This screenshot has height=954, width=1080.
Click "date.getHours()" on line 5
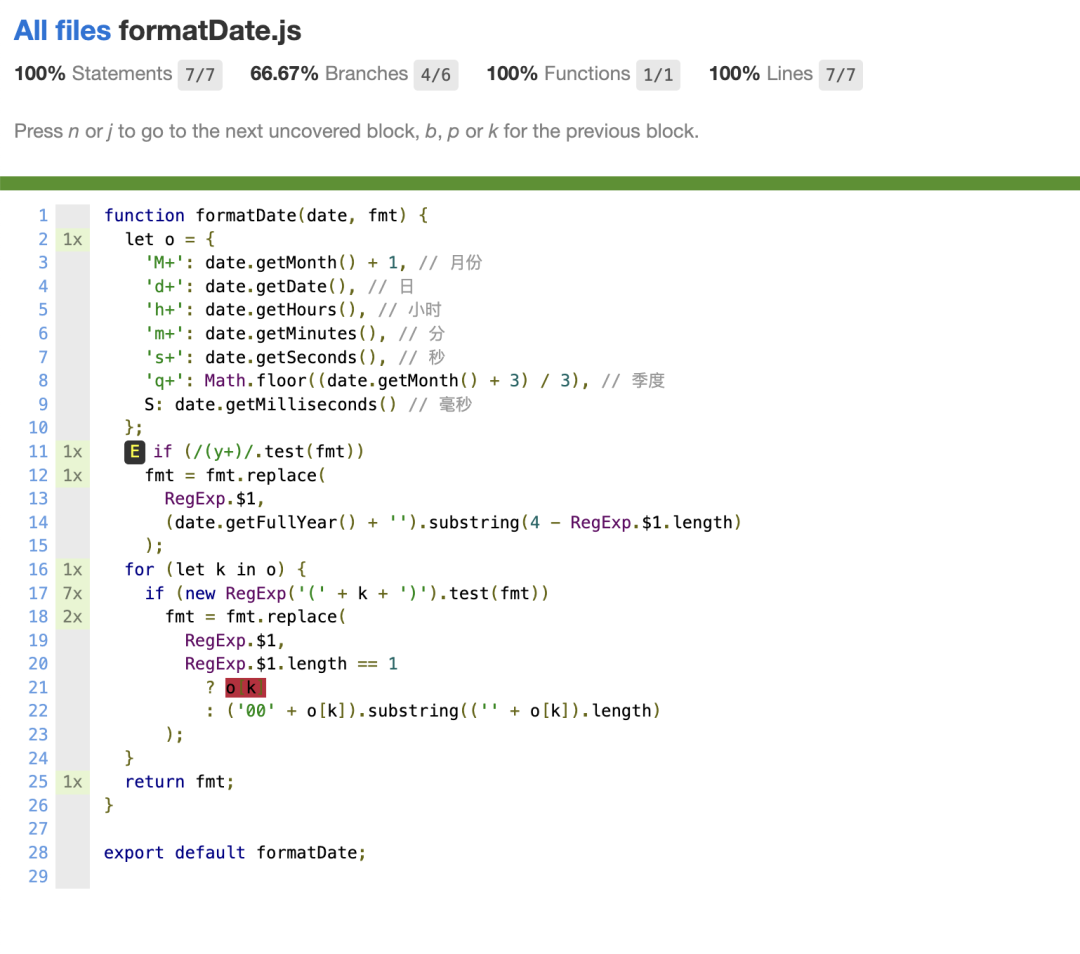[280, 310]
